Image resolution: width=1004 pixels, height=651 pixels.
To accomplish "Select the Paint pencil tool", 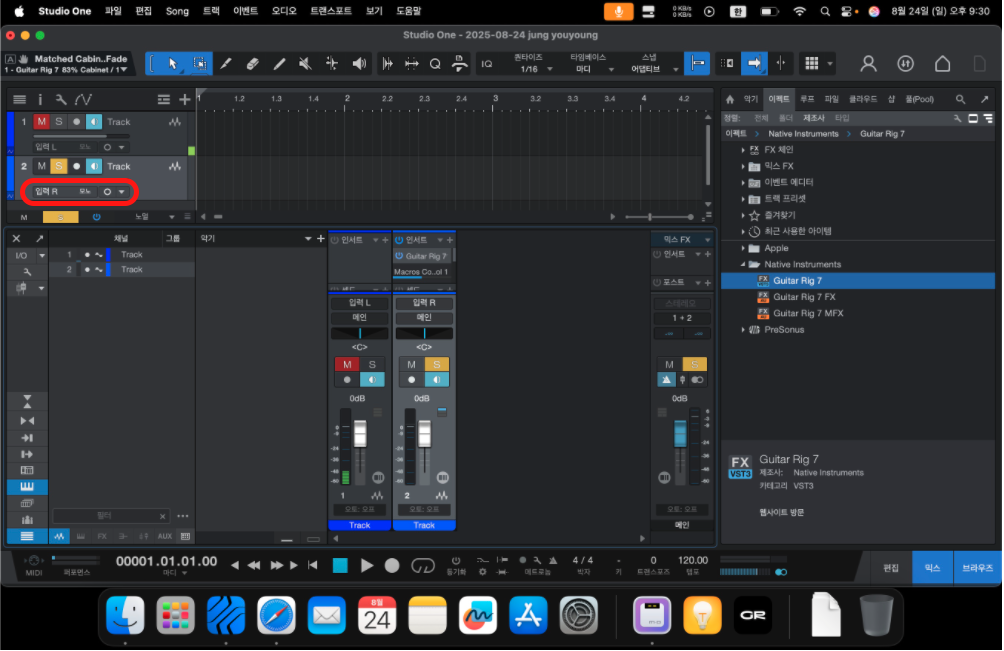I will point(279,63).
